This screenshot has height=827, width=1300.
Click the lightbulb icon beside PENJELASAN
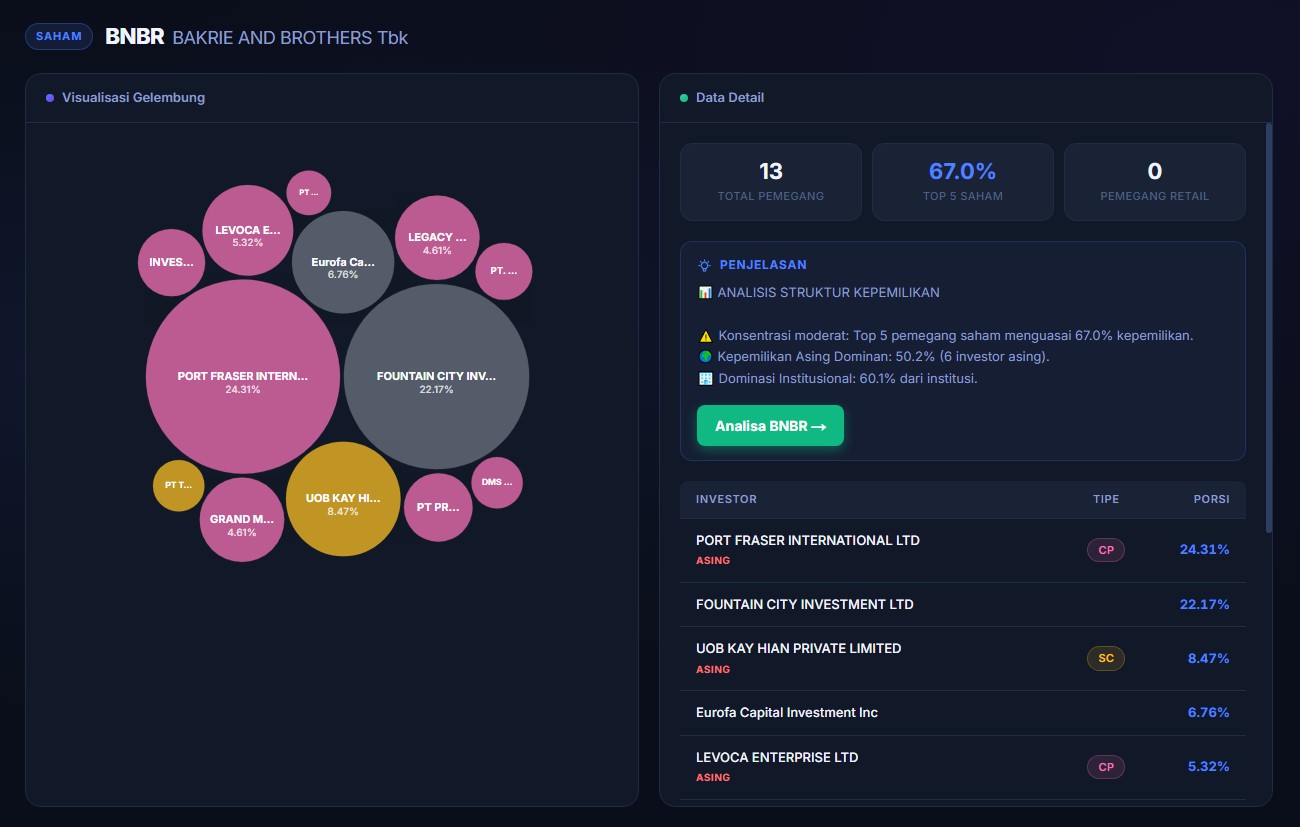click(705, 265)
